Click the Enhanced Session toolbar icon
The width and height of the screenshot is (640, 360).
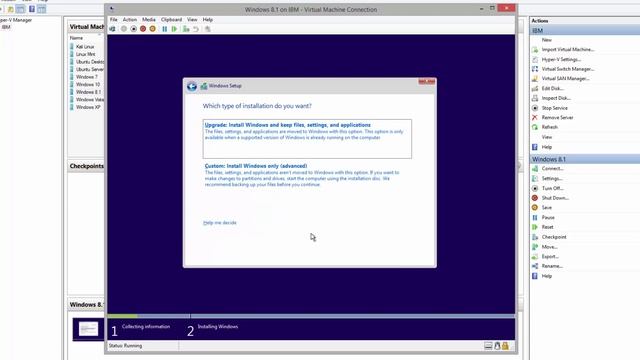(208, 29)
